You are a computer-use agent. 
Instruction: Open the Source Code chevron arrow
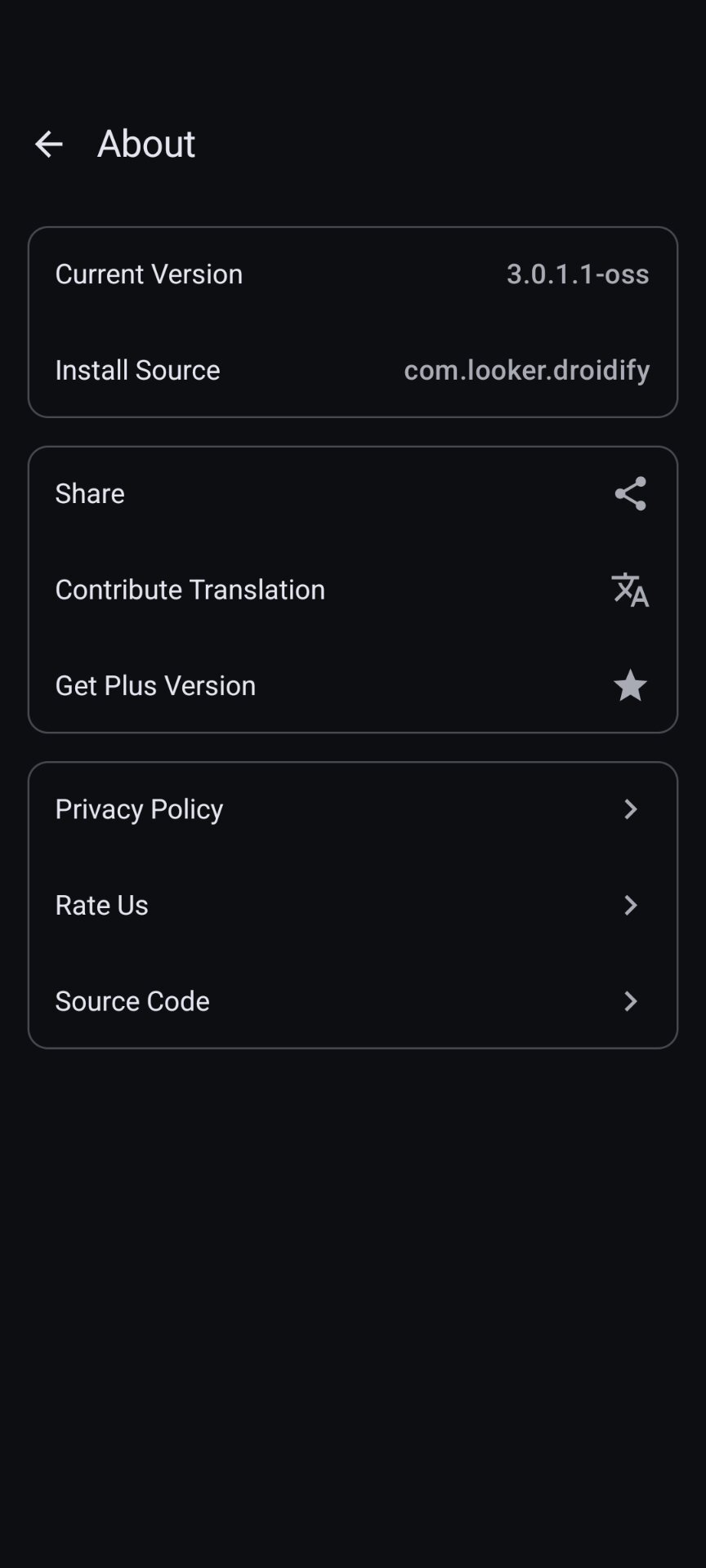(x=630, y=1001)
